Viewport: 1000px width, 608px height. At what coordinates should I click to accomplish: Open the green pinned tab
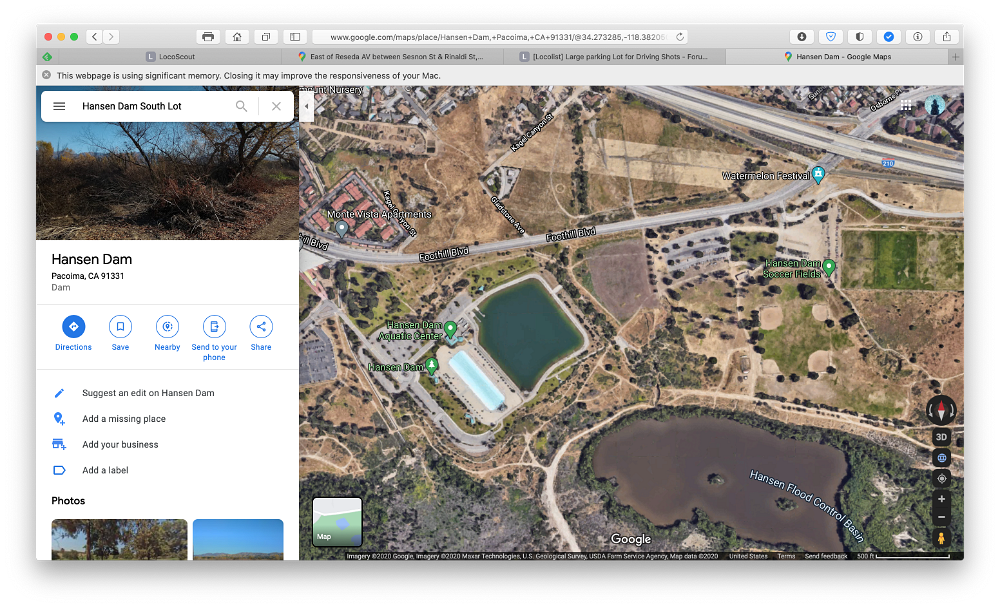tap(47, 57)
